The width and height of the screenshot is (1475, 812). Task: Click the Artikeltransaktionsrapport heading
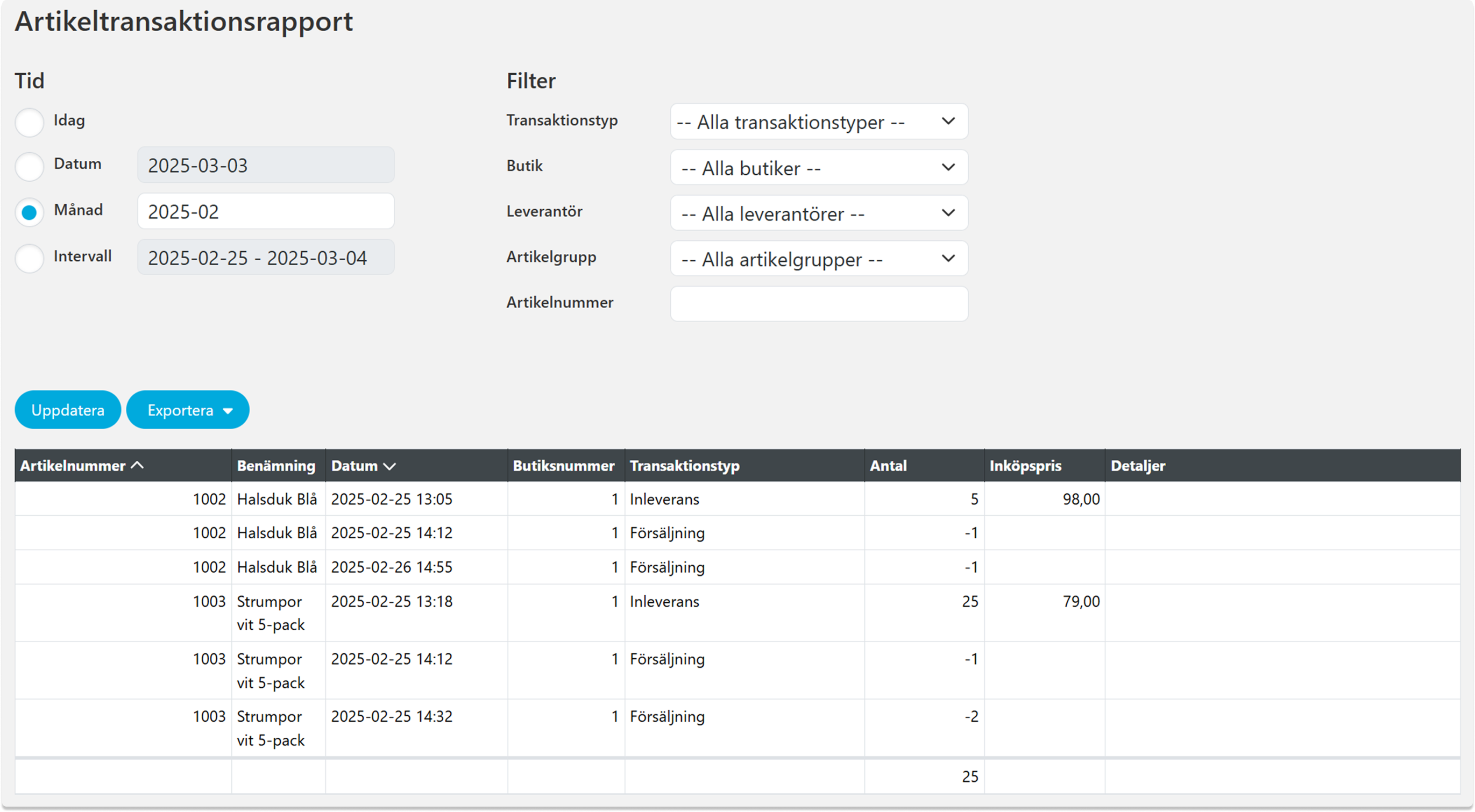point(184,22)
